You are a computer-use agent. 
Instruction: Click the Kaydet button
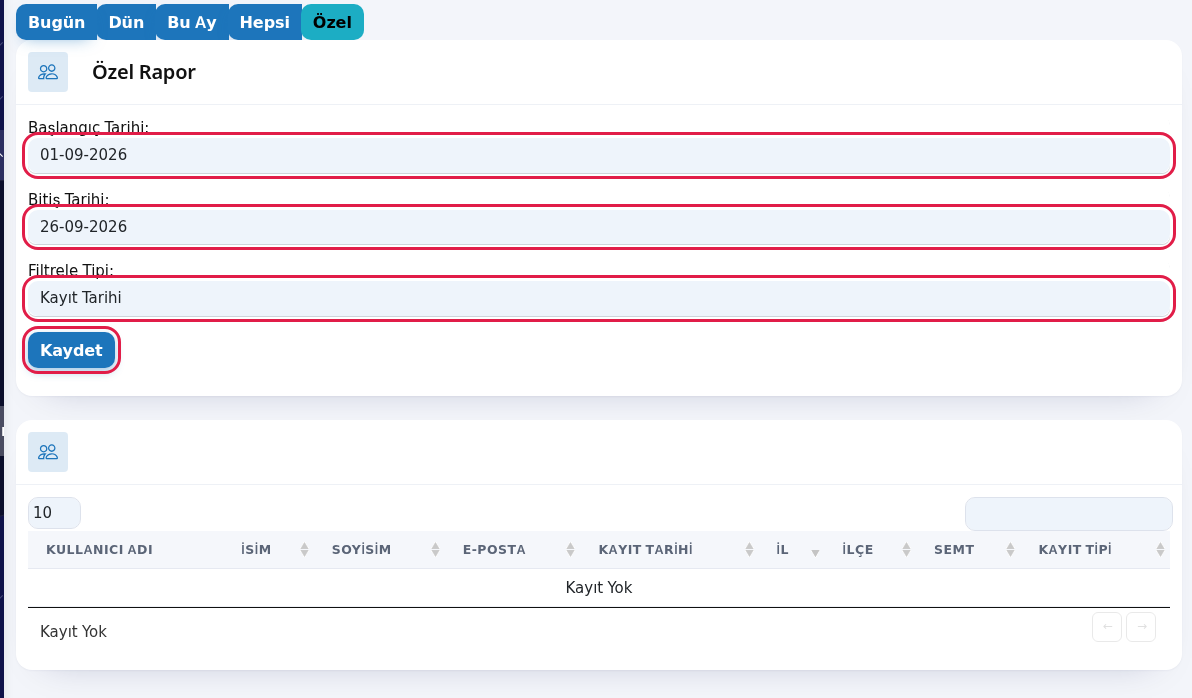pos(71,351)
